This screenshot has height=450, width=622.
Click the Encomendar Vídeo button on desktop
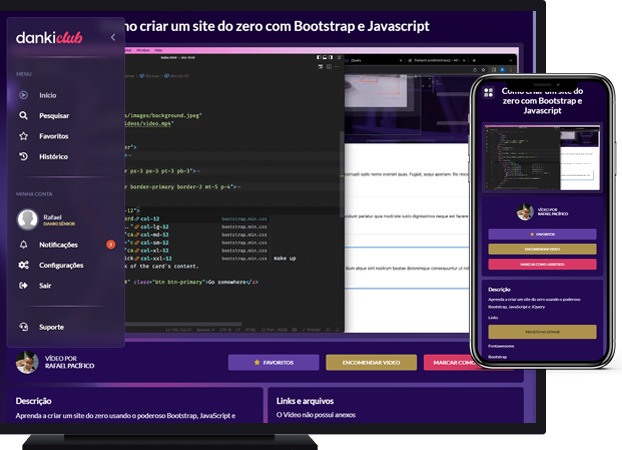coord(371,362)
